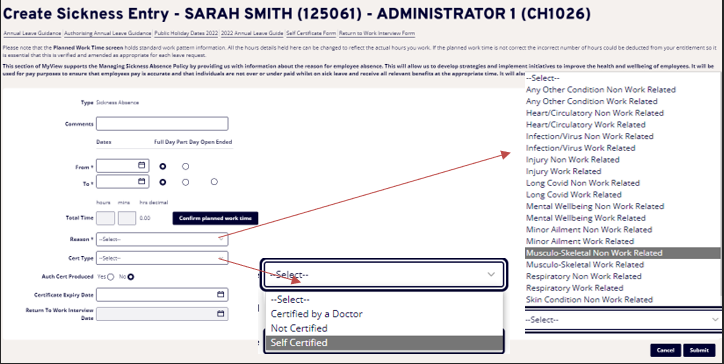Open Certificate Expiry Date calendar icon
This screenshot has height=364, width=724.
click(x=220, y=294)
